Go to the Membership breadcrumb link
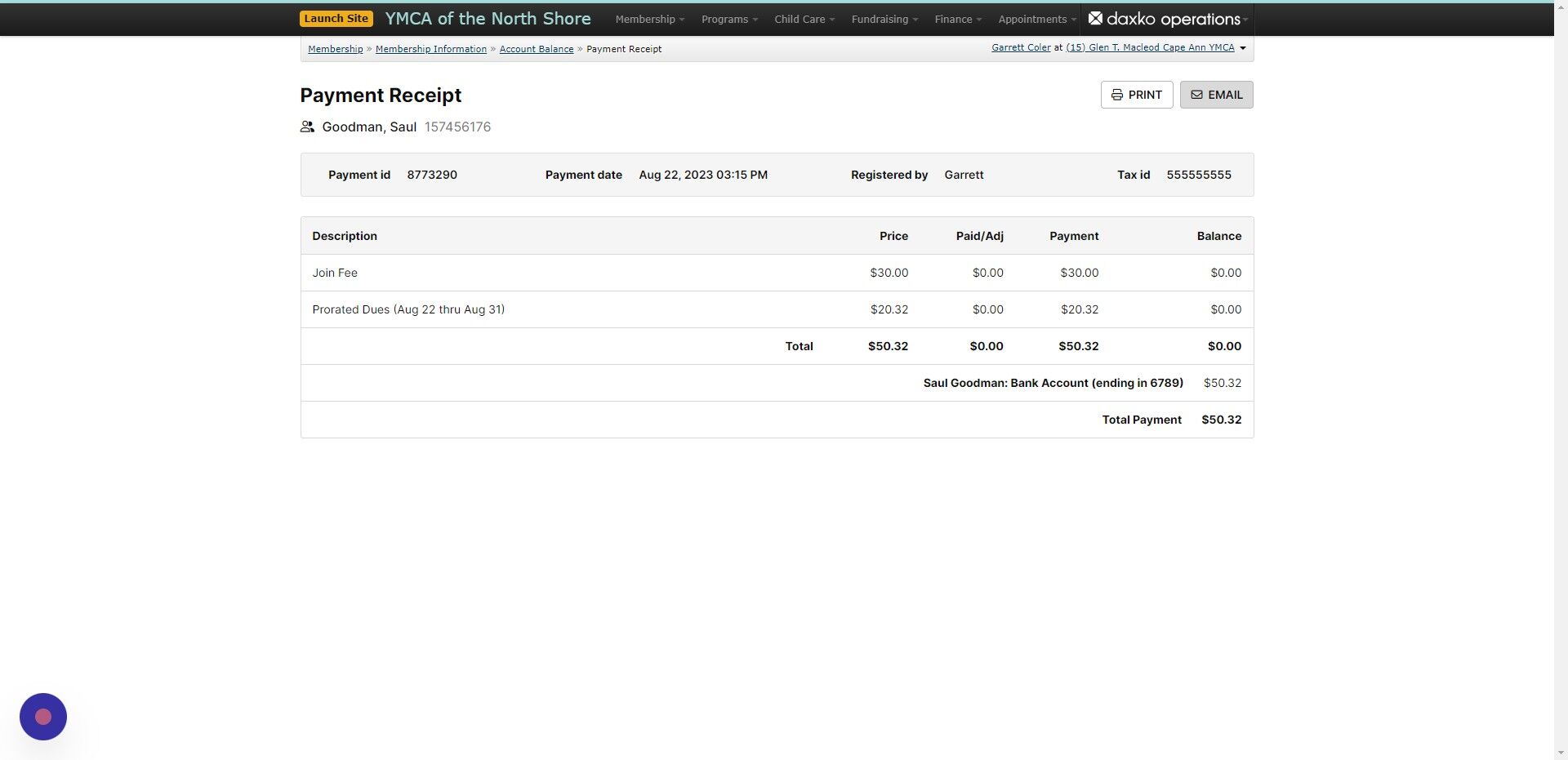This screenshot has width=1568, height=760. [x=335, y=49]
